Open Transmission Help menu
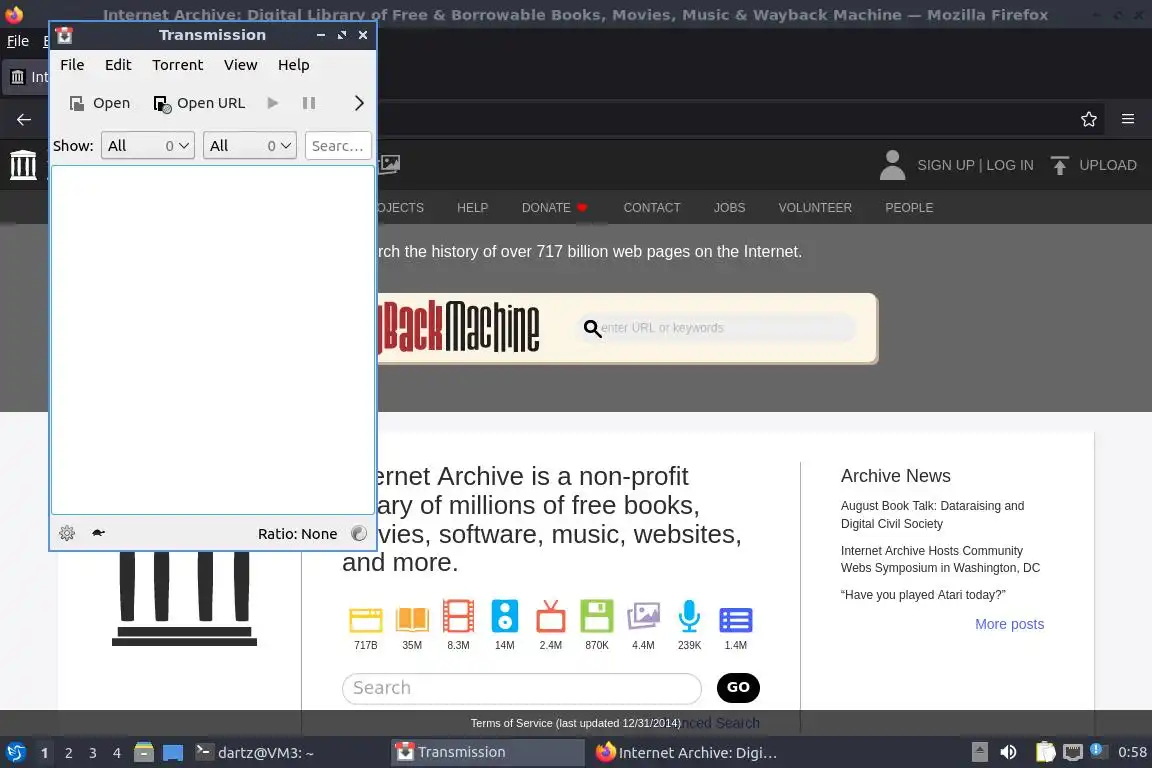This screenshot has width=1152, height=768. coord(293,65)
